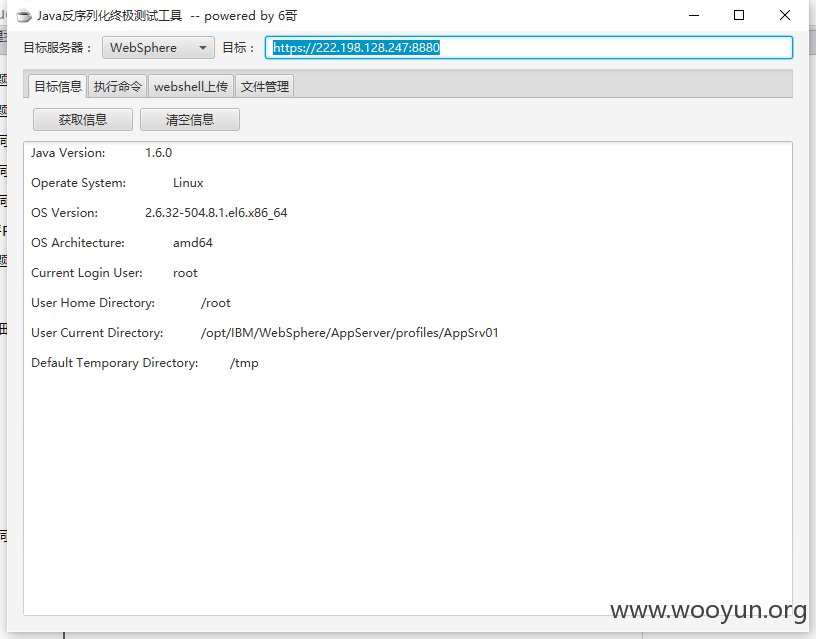Click the Java Version: label
Screen dimensions: 816x639
pos(68,153)
